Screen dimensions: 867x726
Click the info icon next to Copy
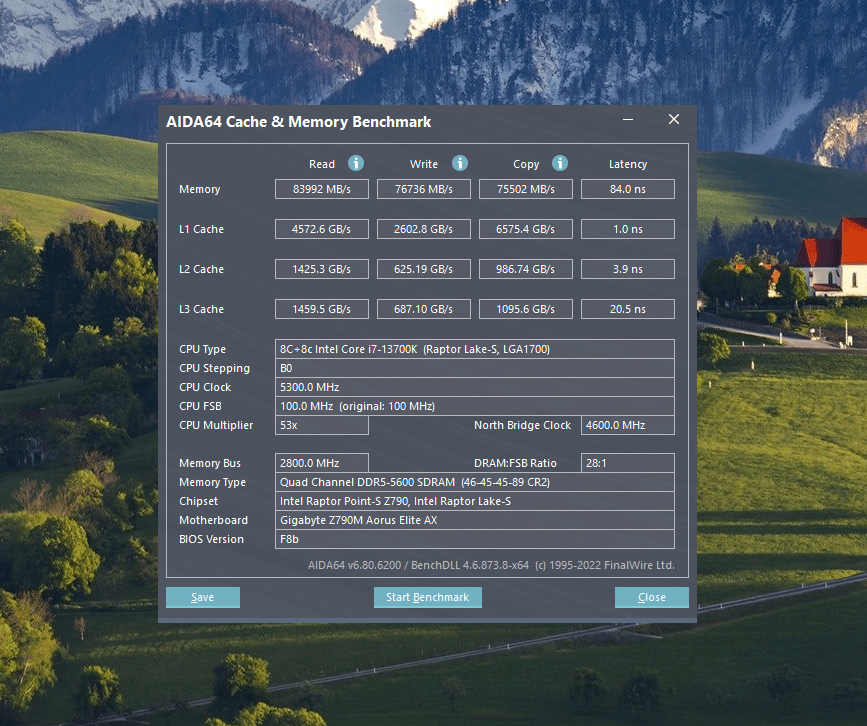pyautogui.click(x=559, y=163)
